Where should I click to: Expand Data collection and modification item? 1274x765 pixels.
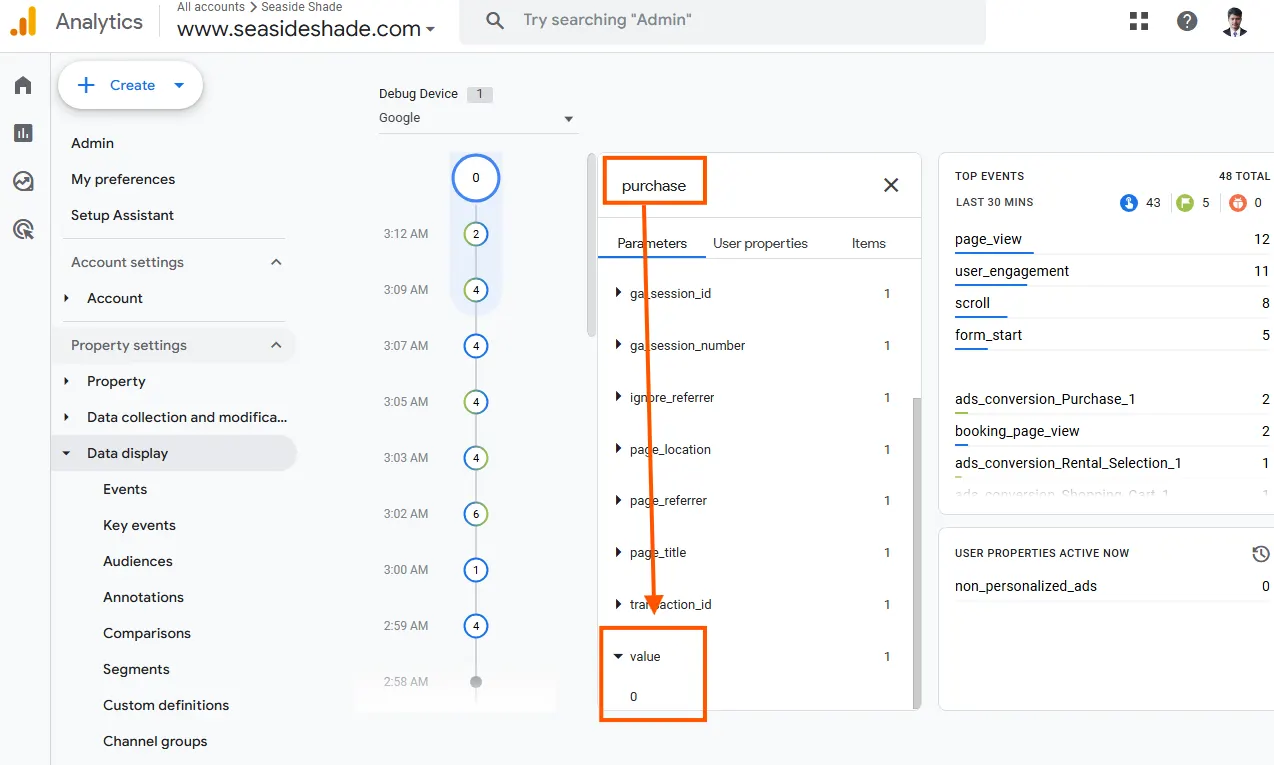(67, 417)
